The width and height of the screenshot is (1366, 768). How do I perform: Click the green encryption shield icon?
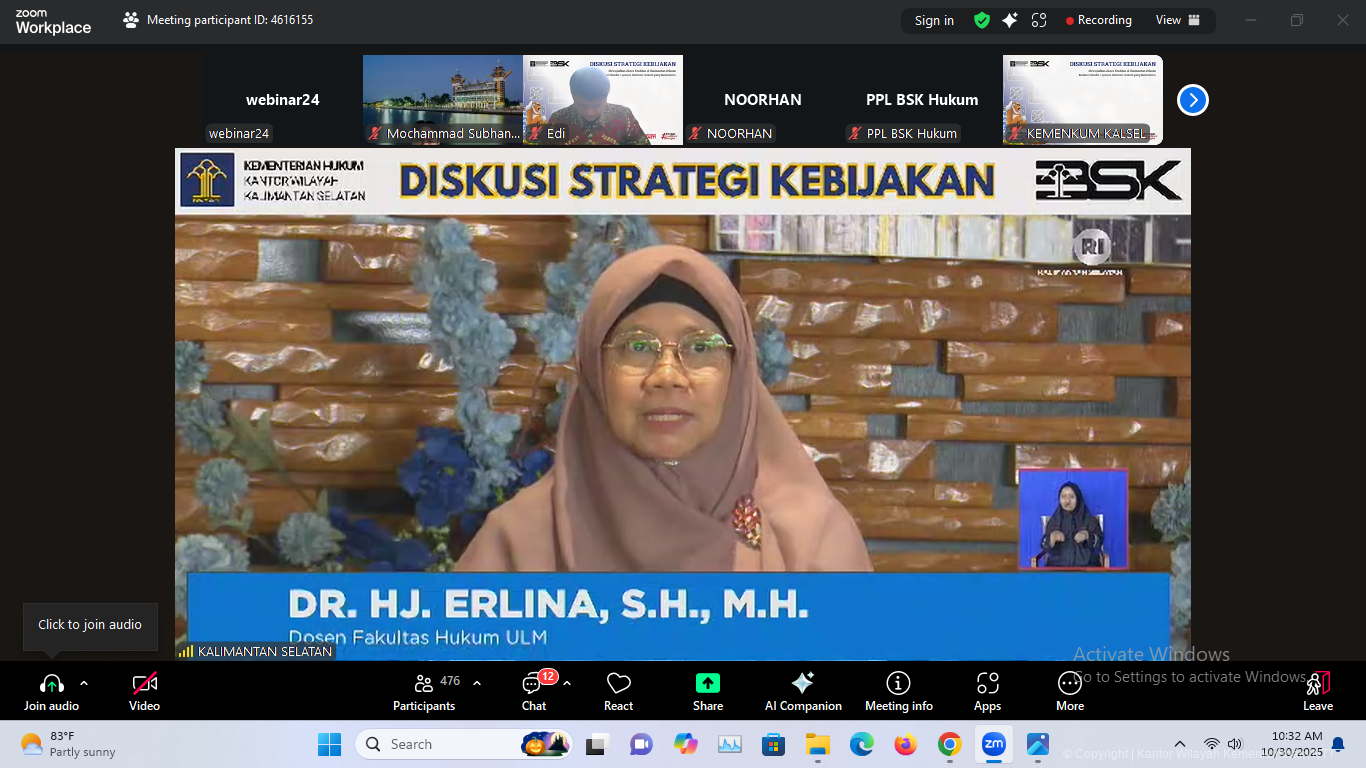982,20
